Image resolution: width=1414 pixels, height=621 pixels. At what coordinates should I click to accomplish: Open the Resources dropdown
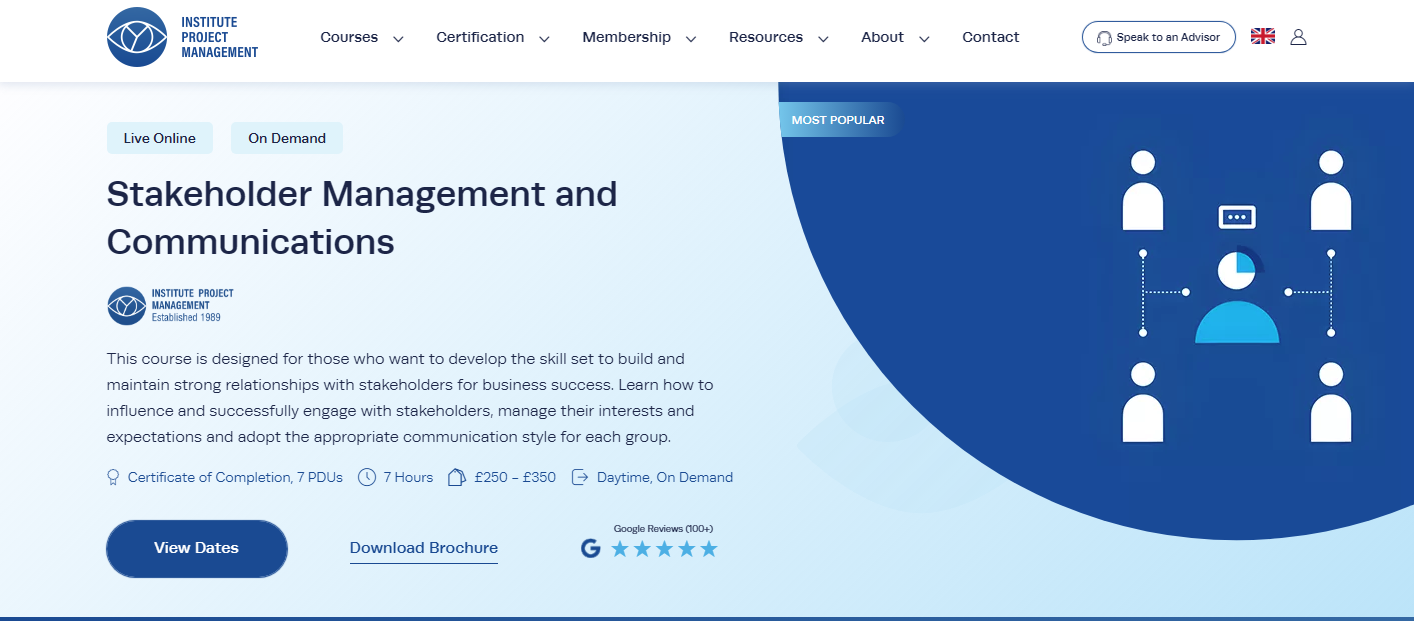pos(766,37)
